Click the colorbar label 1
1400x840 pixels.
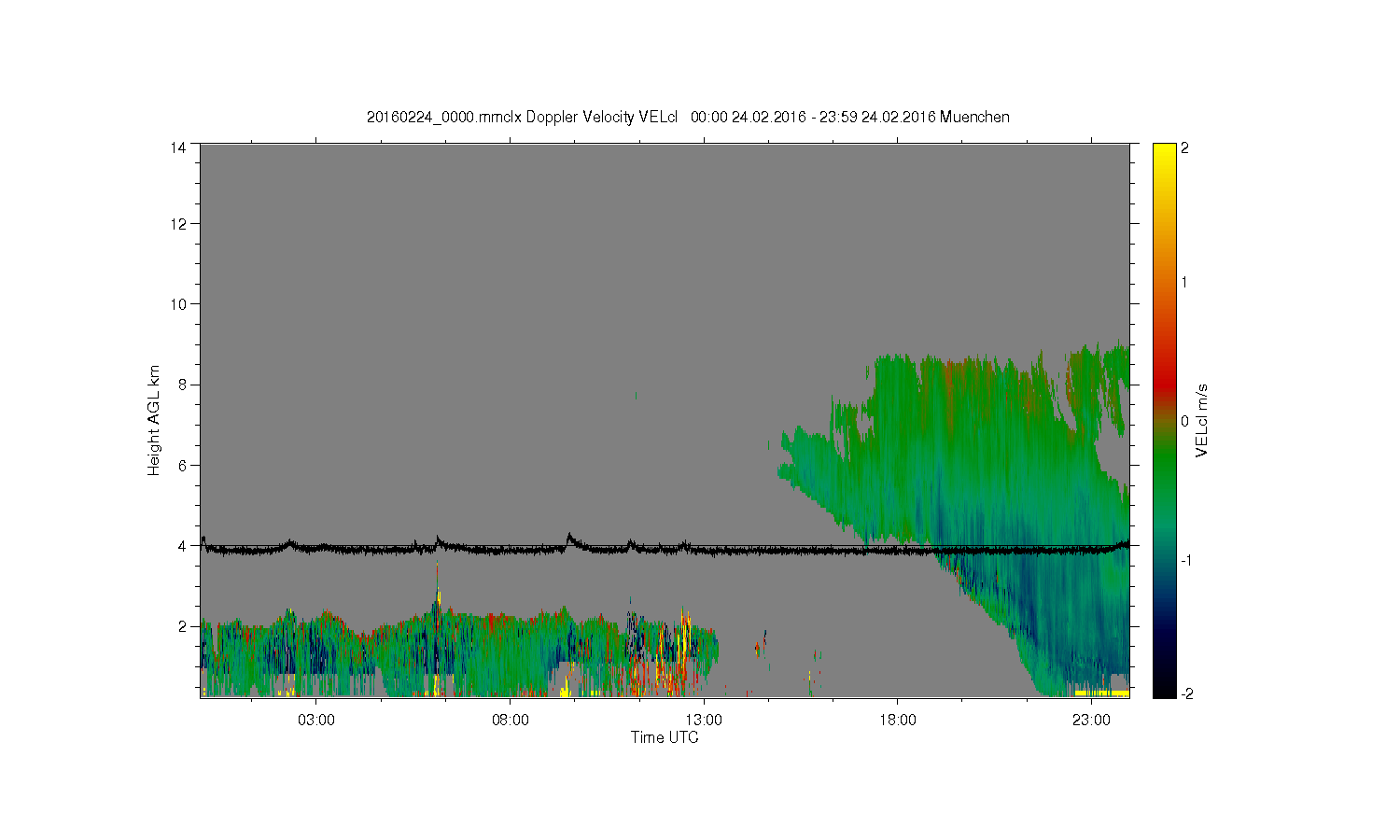[x=1185, y=283]
